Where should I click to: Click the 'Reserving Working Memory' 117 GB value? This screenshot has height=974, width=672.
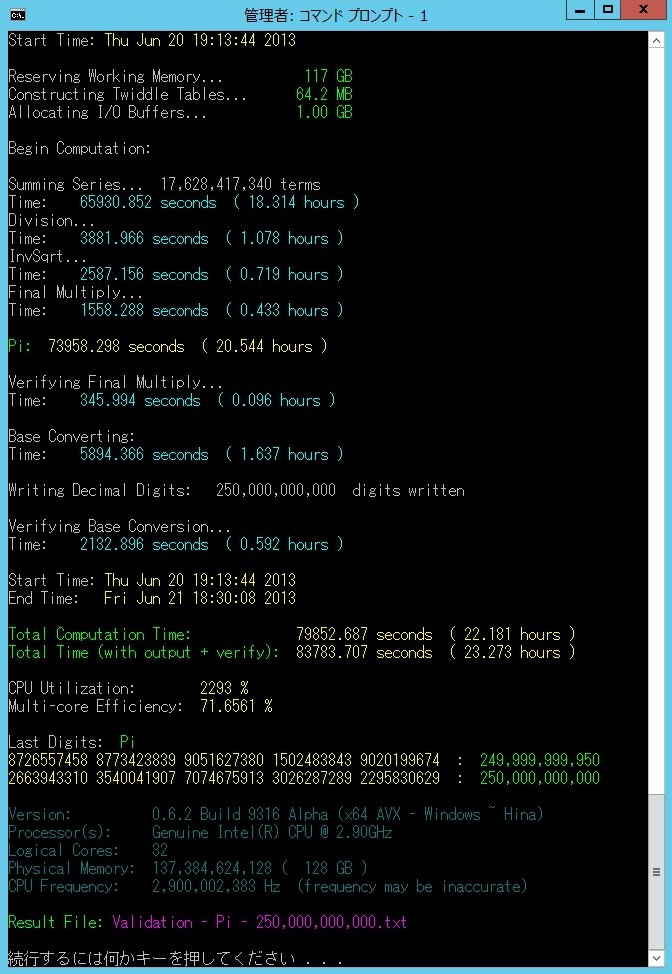[328, 76]
